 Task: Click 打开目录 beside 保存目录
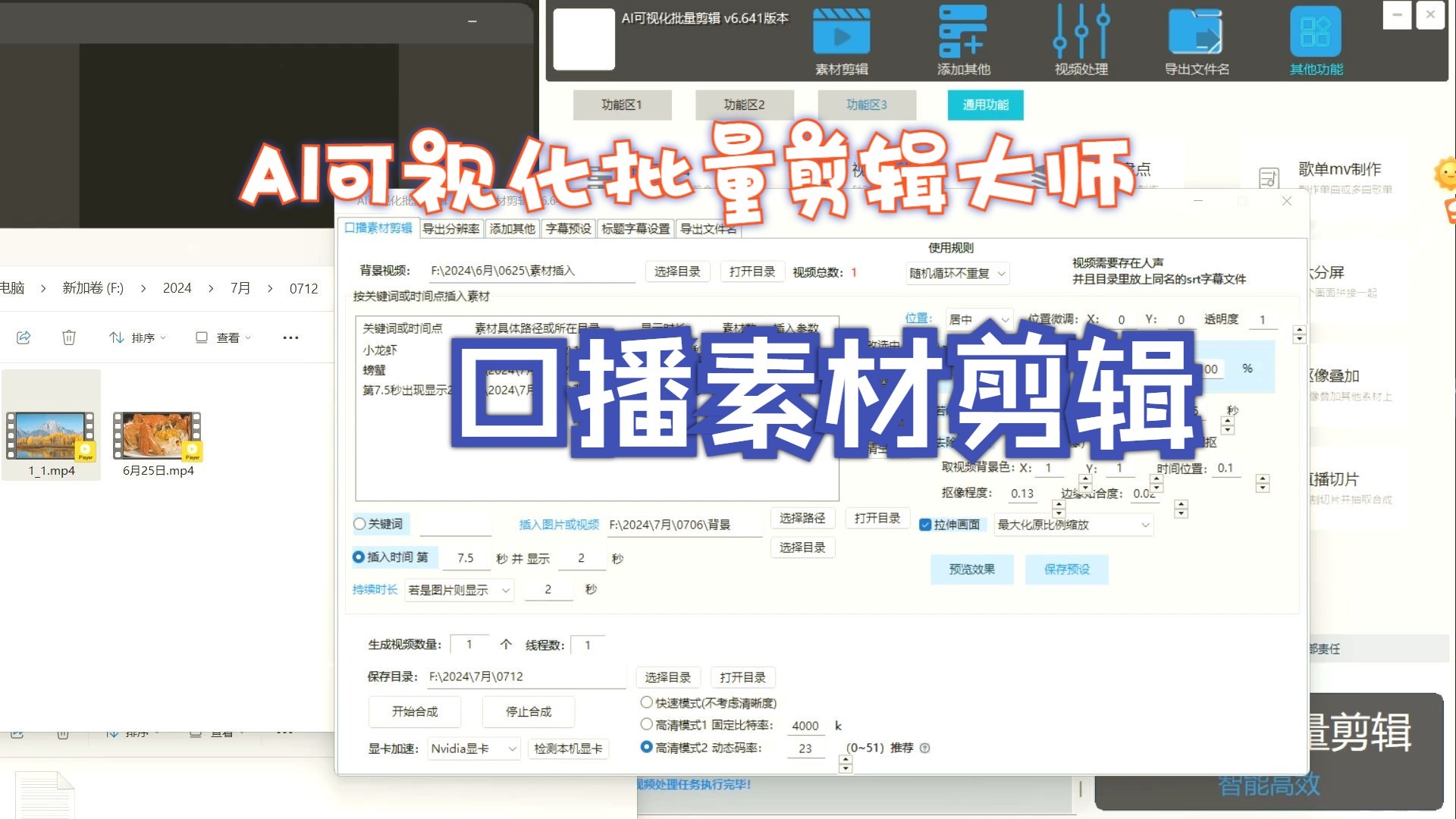(x=743, y=677)
